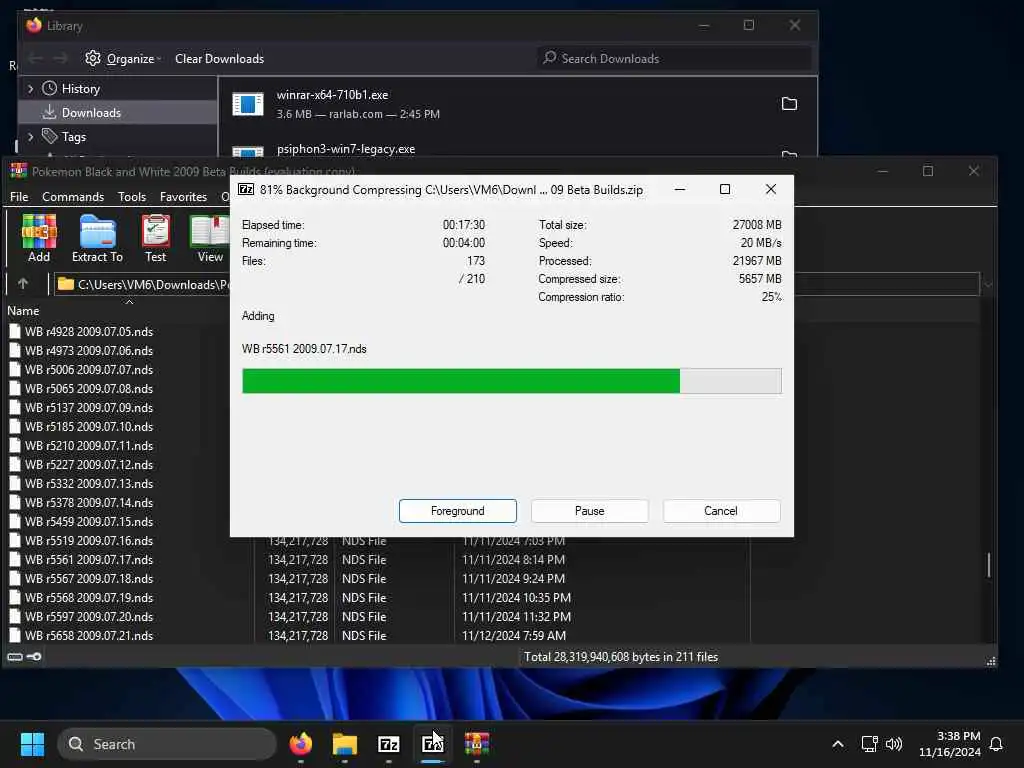
Task: Click the Test toolbar icon in WinRAR
Action: [x=155, y=238]
